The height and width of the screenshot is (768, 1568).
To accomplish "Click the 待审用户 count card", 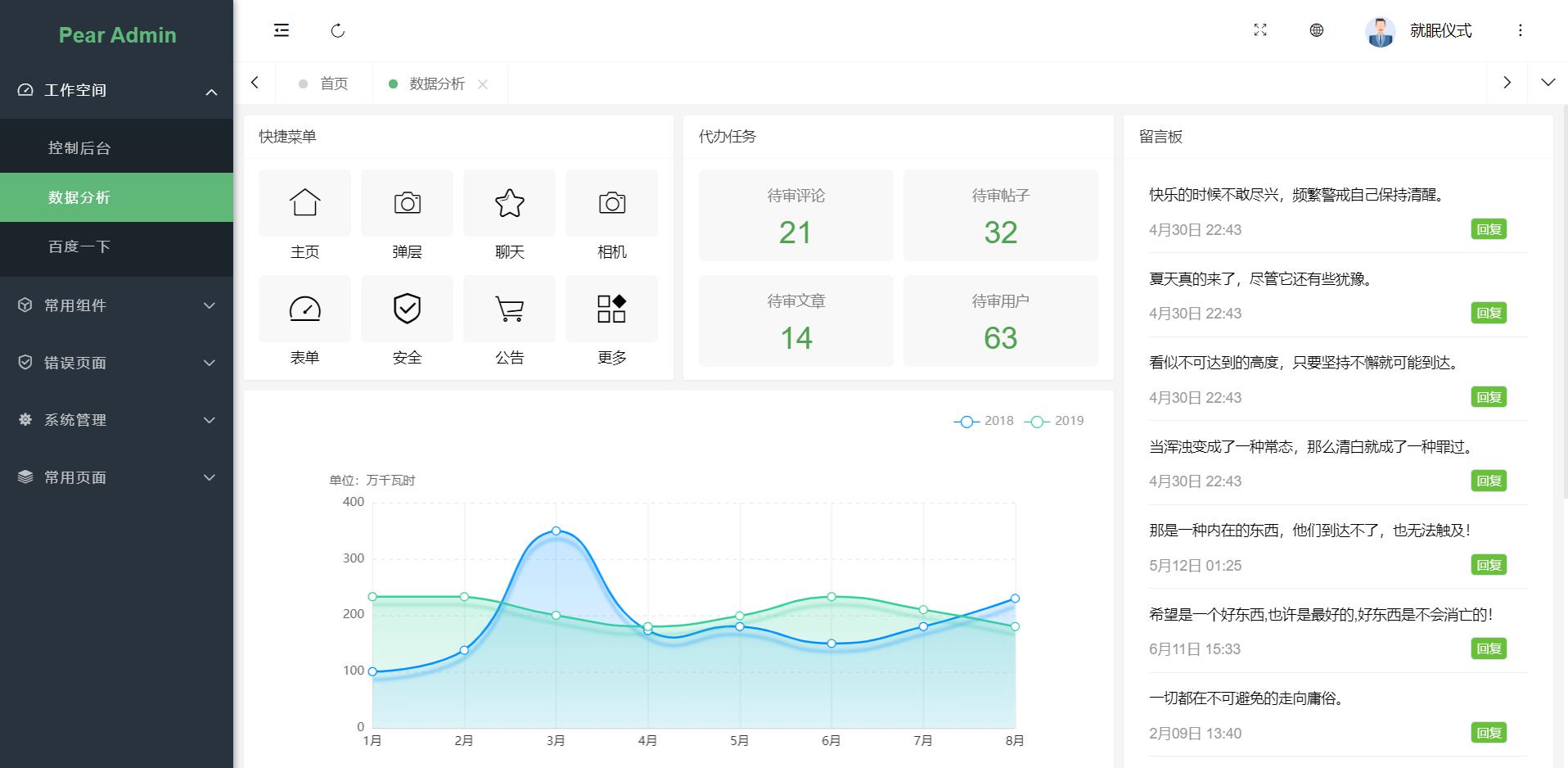I will [x=1000, y=321].
